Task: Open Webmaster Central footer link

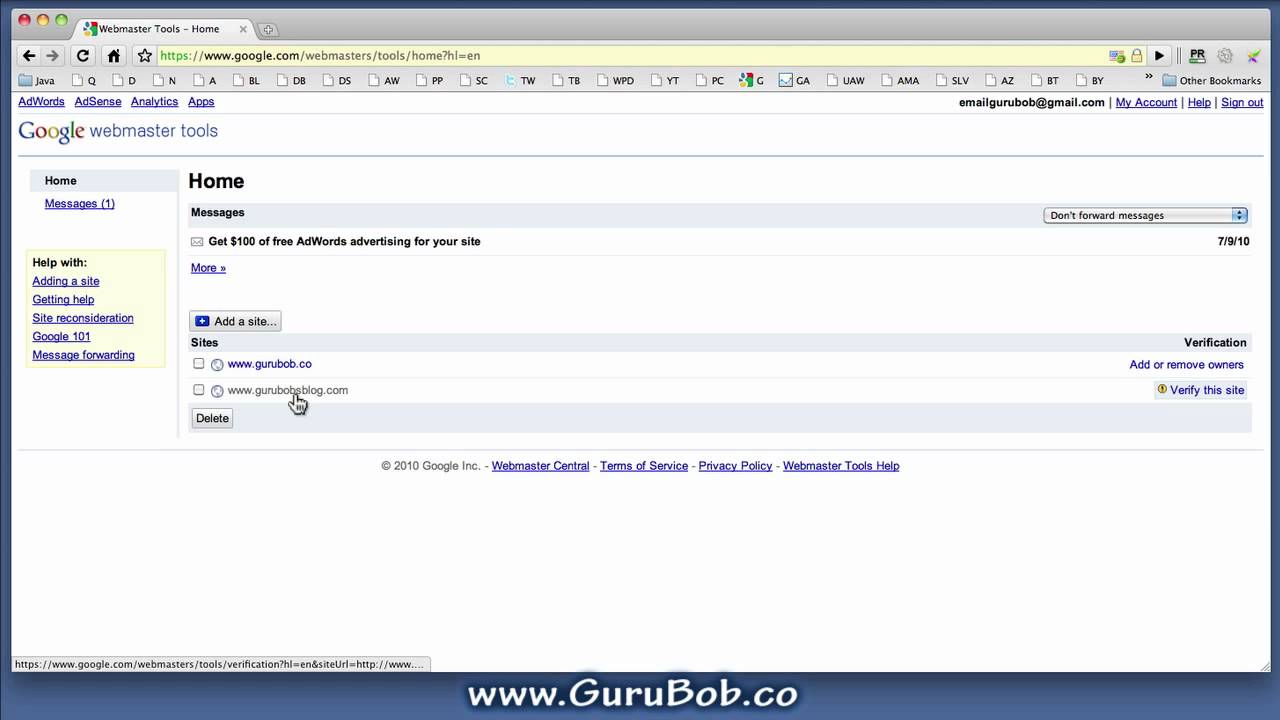Action: [540, 466]
